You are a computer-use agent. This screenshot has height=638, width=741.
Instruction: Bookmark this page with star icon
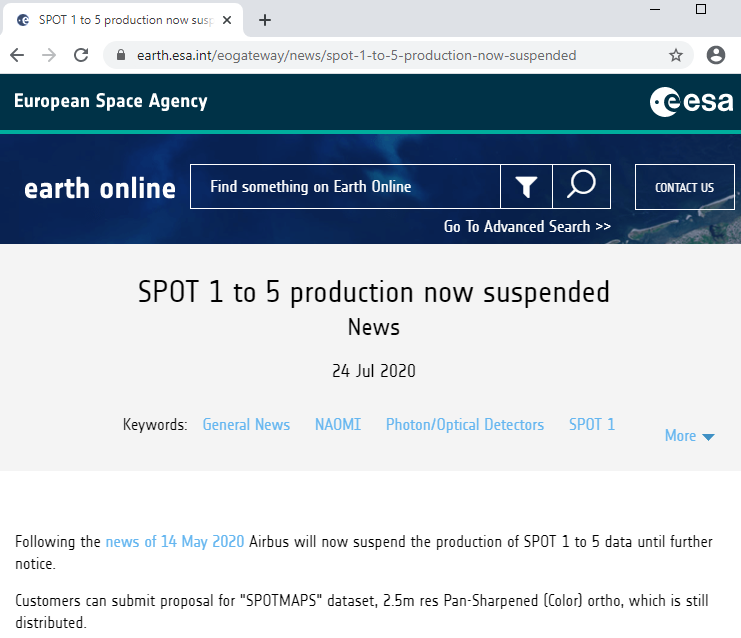pyautogui.click(x=676, y=55)
